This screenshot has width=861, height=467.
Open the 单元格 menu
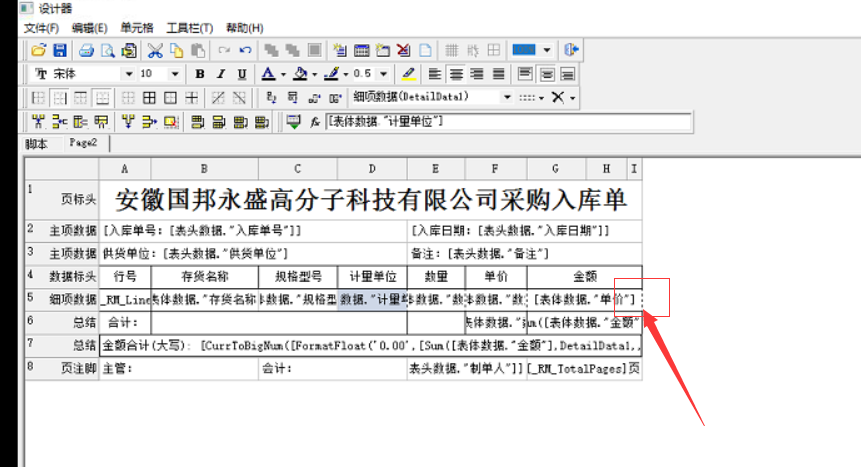point(137,28)
